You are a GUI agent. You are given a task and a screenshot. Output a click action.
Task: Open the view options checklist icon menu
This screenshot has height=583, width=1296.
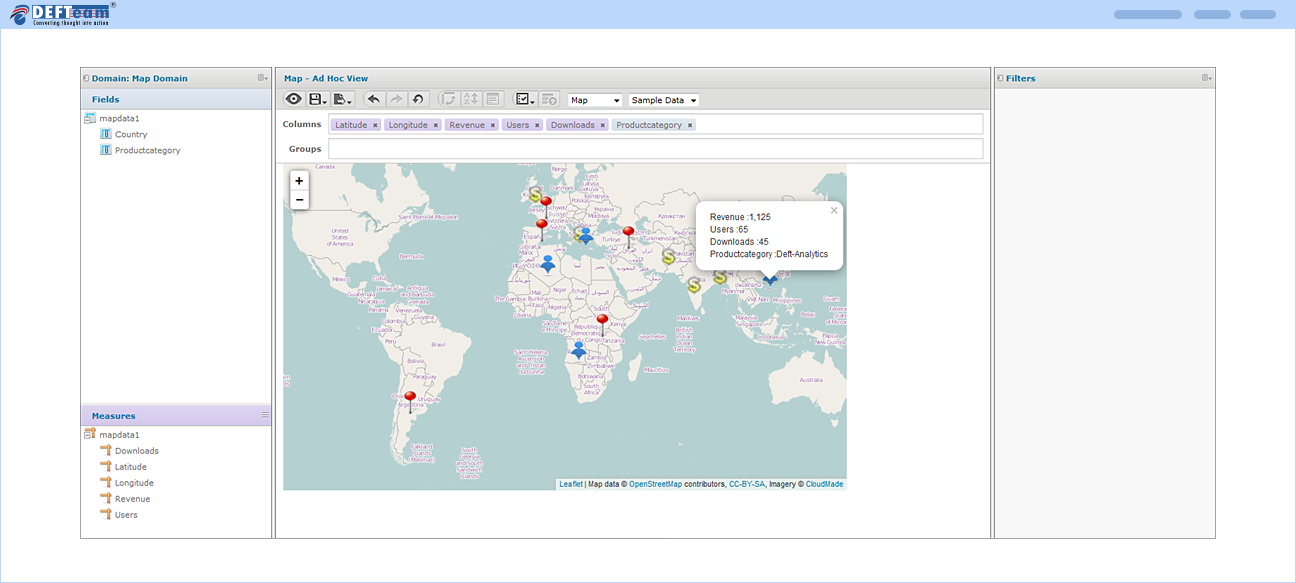[x=525, y=99]
